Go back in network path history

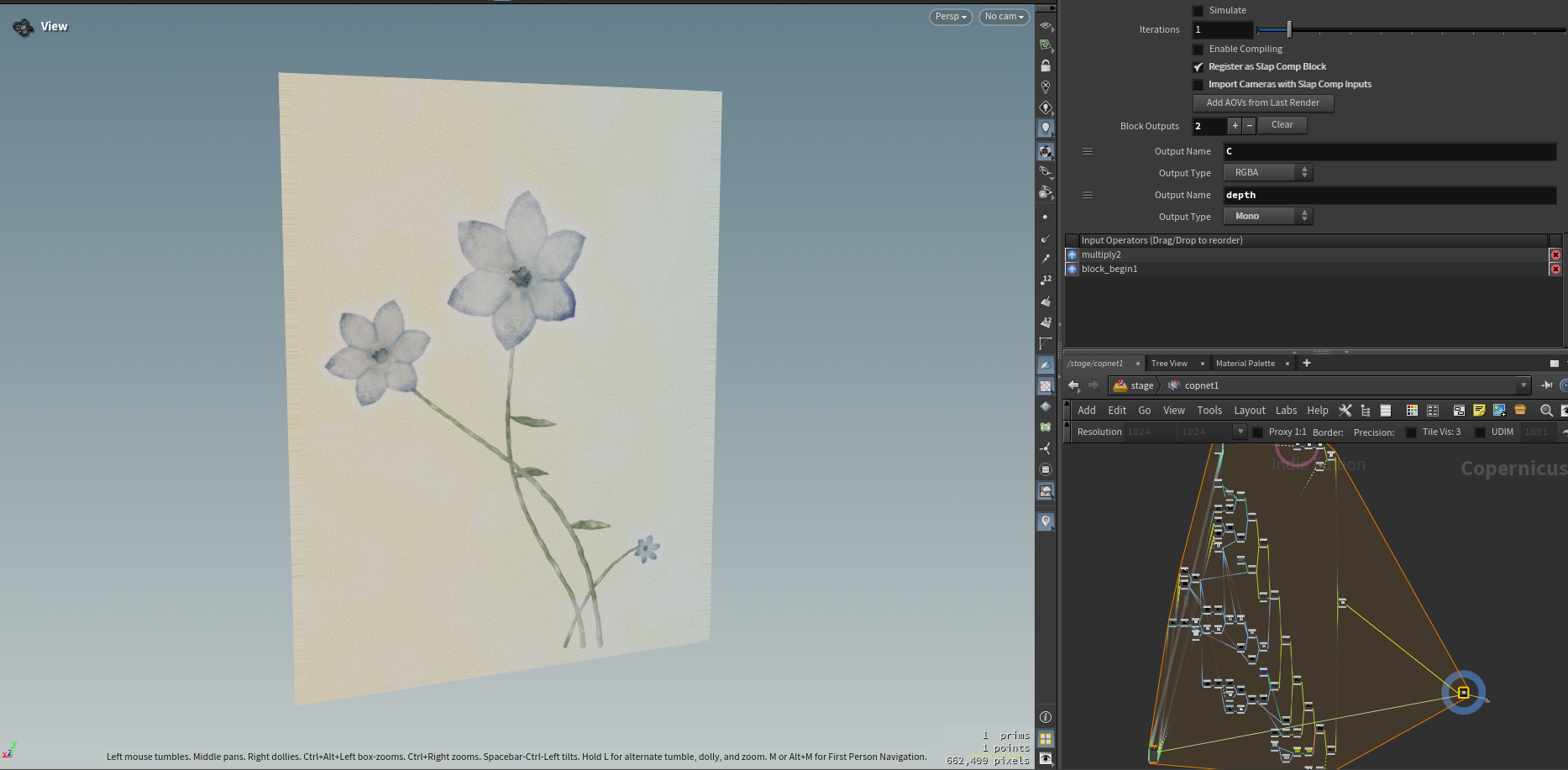pyautogui.click(x=1073, y=385)
